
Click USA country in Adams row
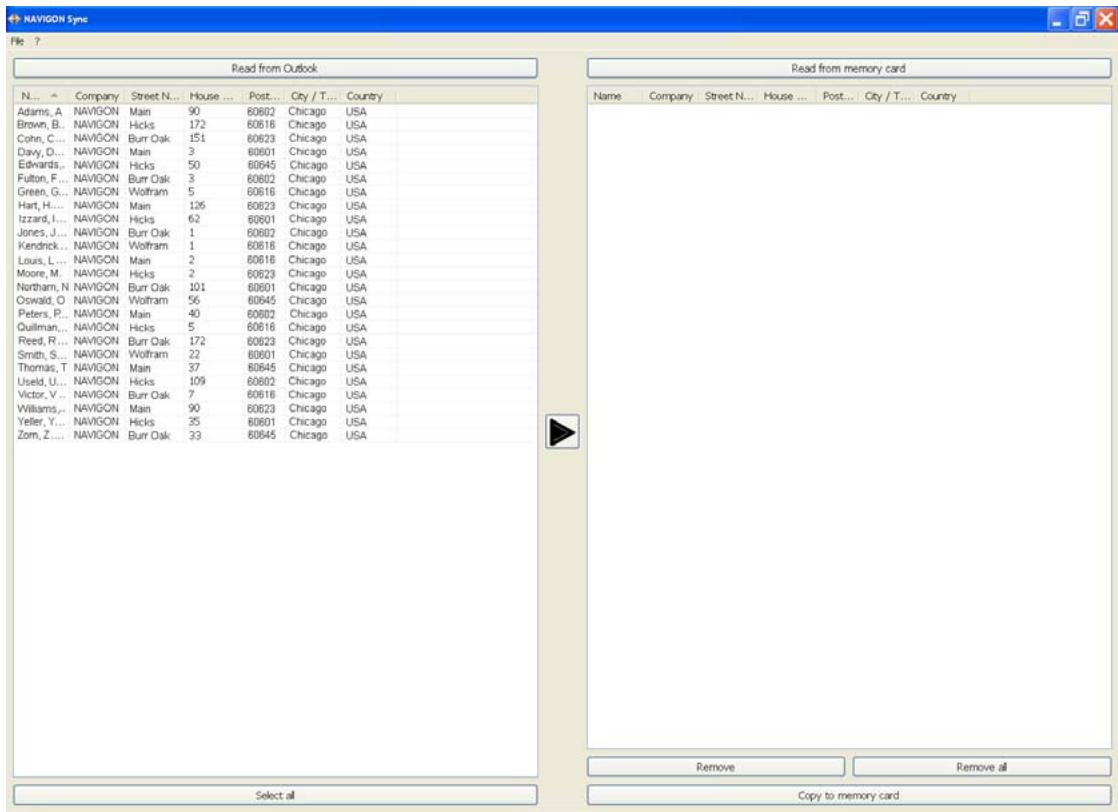pos(356,112)
